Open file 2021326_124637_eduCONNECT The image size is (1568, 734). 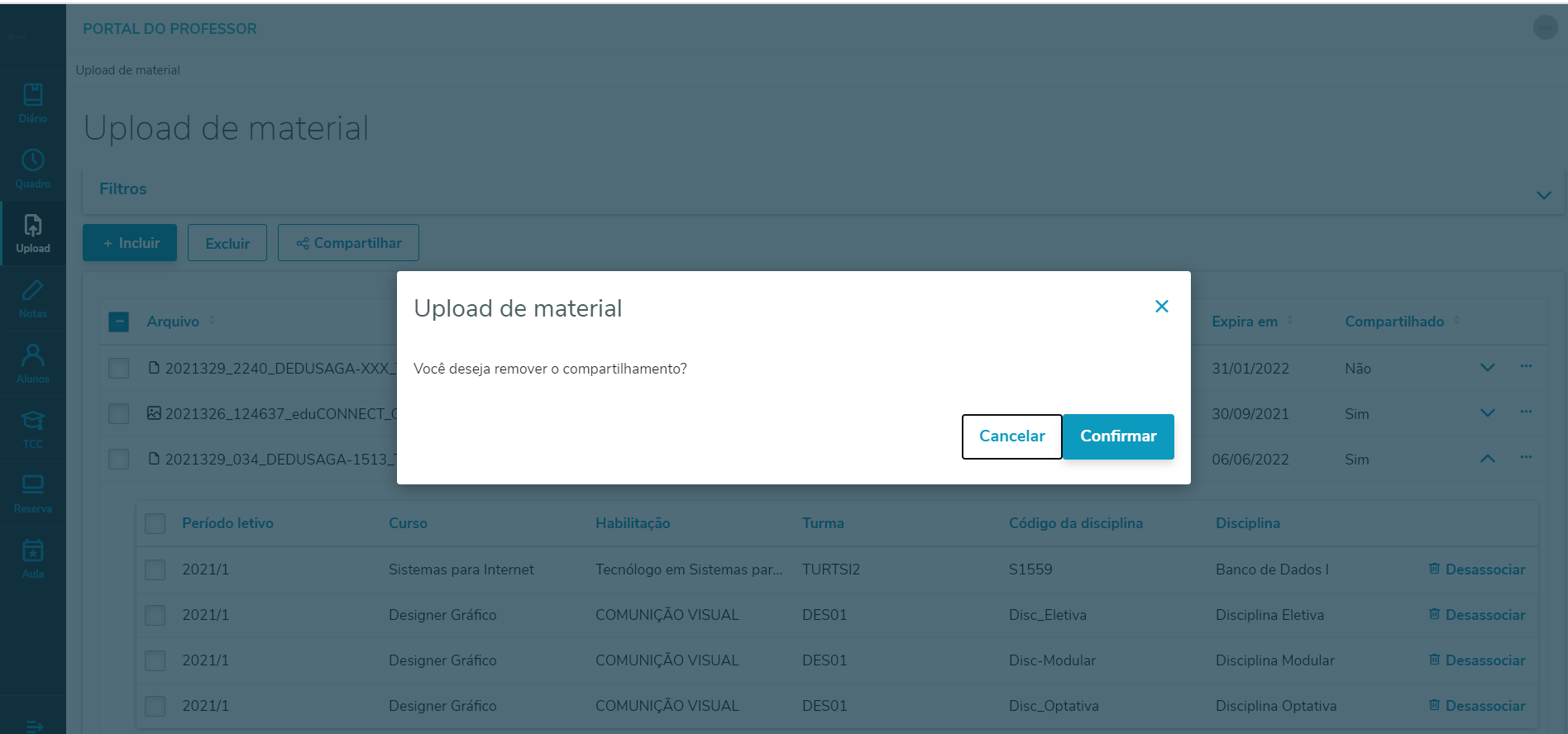pyautogui.click(x=273, y=413)
